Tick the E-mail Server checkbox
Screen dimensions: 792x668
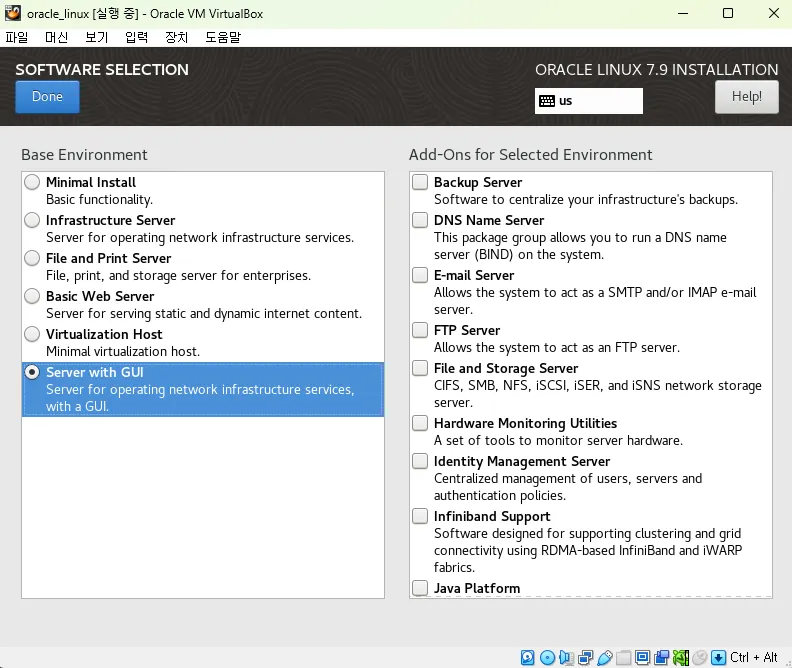(420, 275)
